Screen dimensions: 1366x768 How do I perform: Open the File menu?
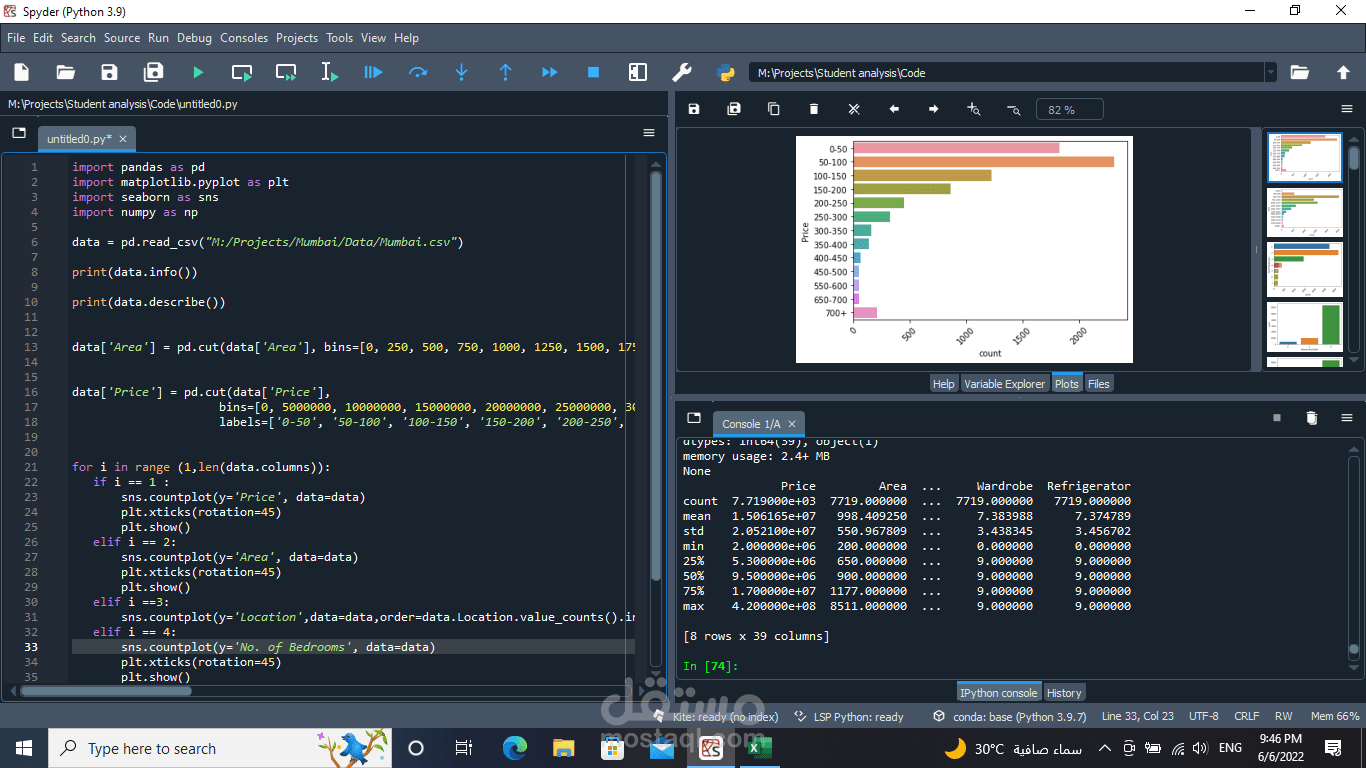tap(16, 38)
